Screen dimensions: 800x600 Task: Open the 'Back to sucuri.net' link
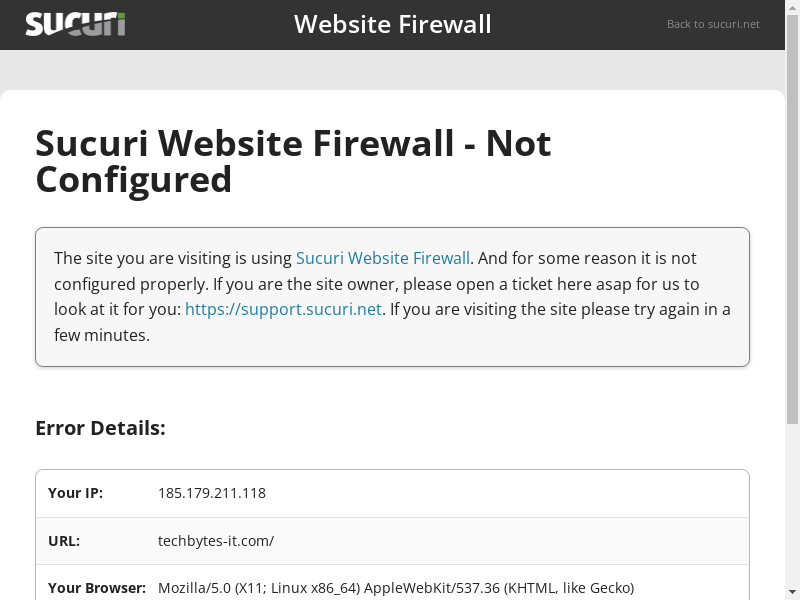pos(713,24)
